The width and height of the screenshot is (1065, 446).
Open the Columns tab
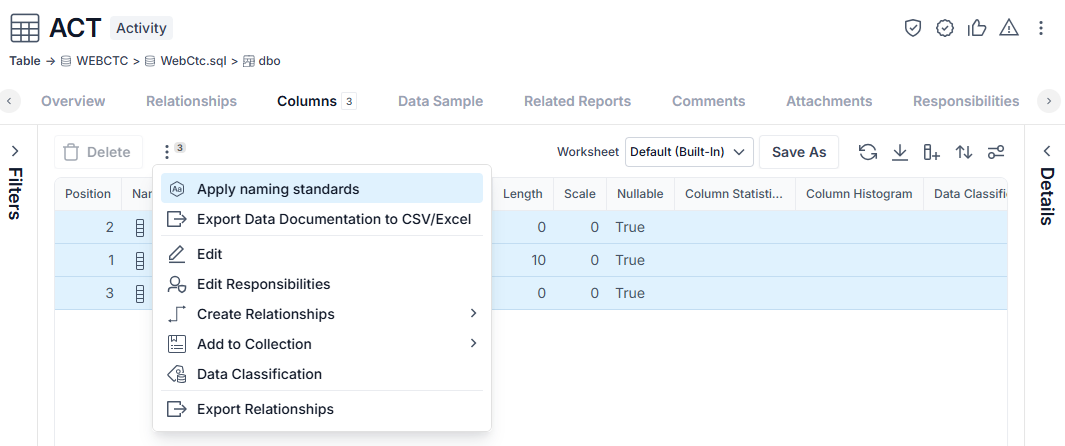pyautogui.click(x=317, y=101)
